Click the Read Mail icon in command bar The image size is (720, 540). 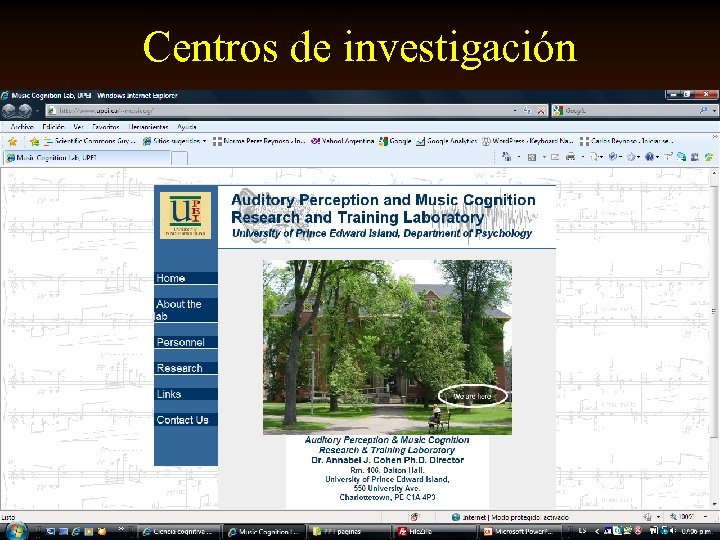(555, 157)
